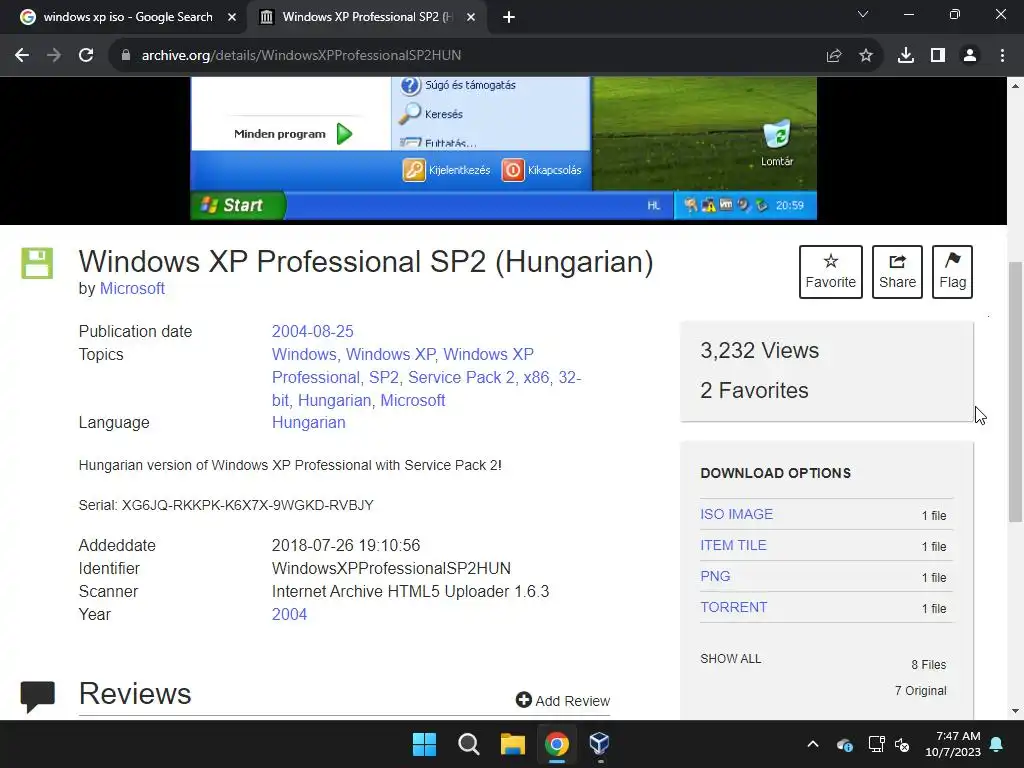1024x768 pixels.
Task: Click the scrollbar down arrow
Action: (1015, 711)
